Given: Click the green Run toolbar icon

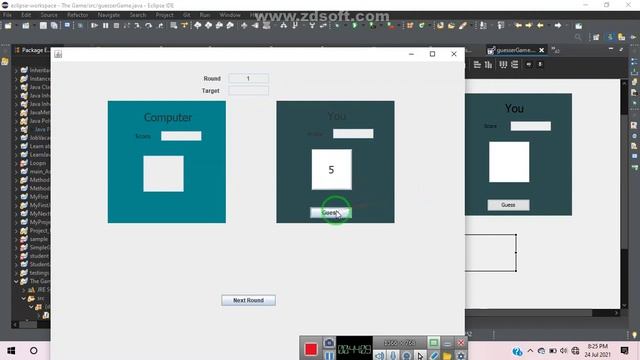Looking at the screenshot, I should 354,26.
